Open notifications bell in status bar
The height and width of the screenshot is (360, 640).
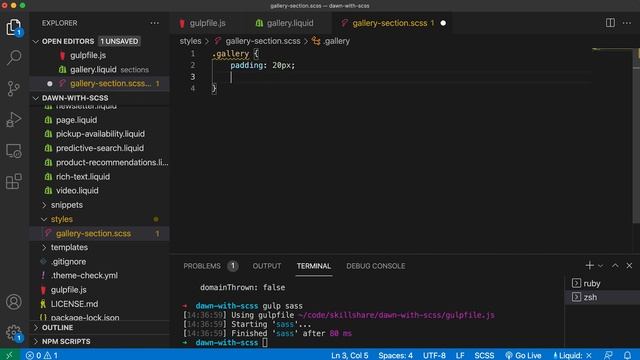(x=627, y=356)
